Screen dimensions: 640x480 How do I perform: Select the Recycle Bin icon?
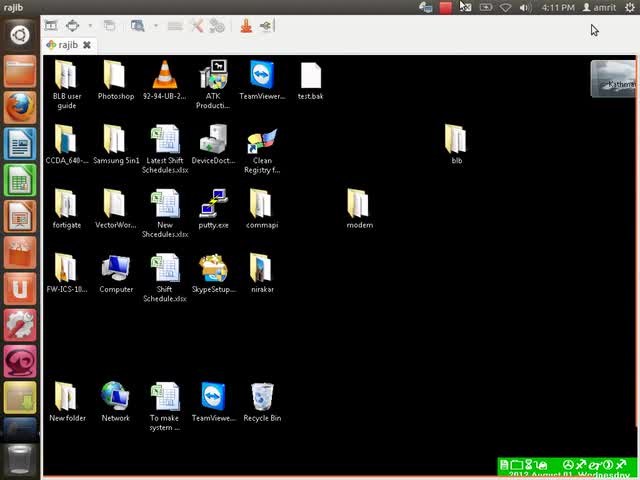(x=262, y=402)
